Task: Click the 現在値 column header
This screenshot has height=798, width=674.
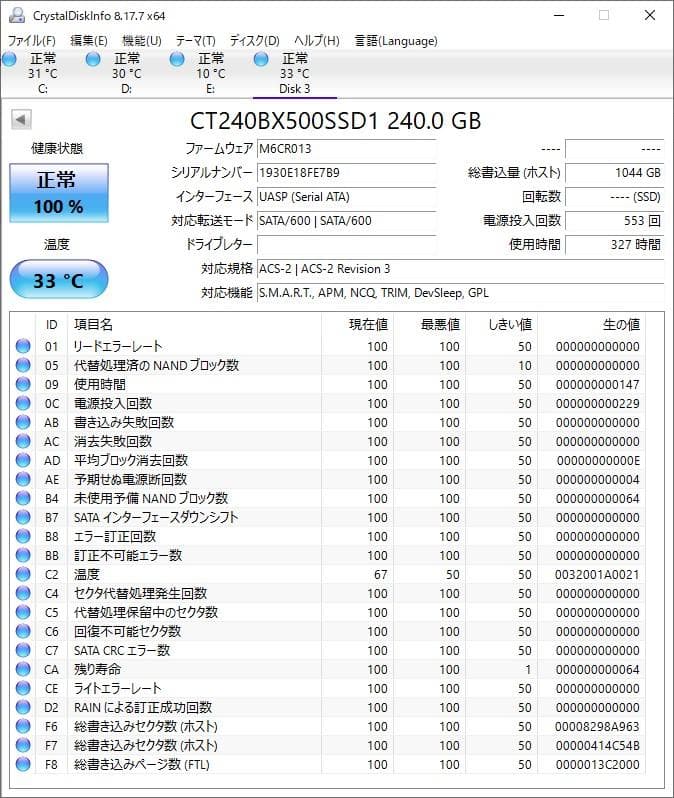Action: 357,324
